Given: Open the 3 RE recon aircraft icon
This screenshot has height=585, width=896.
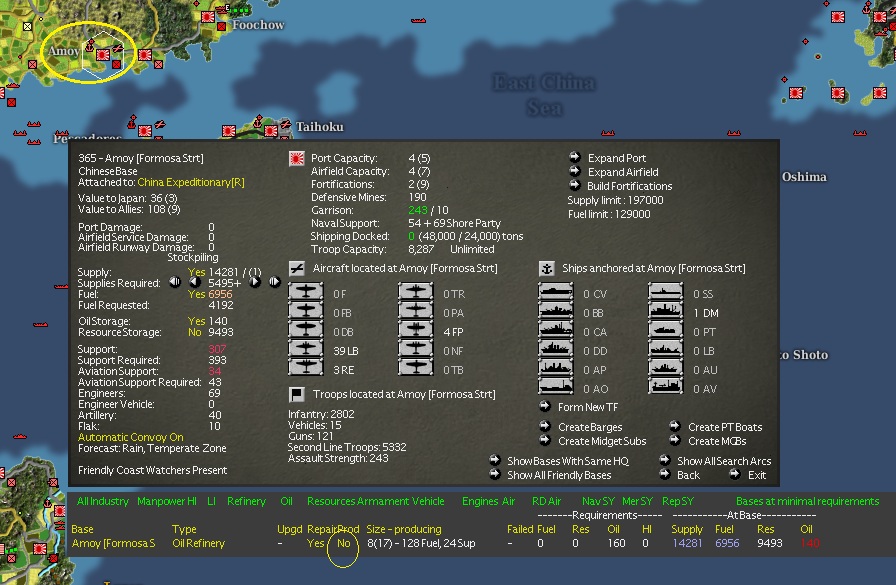Looking at the screenshot, I should point(306,367).
